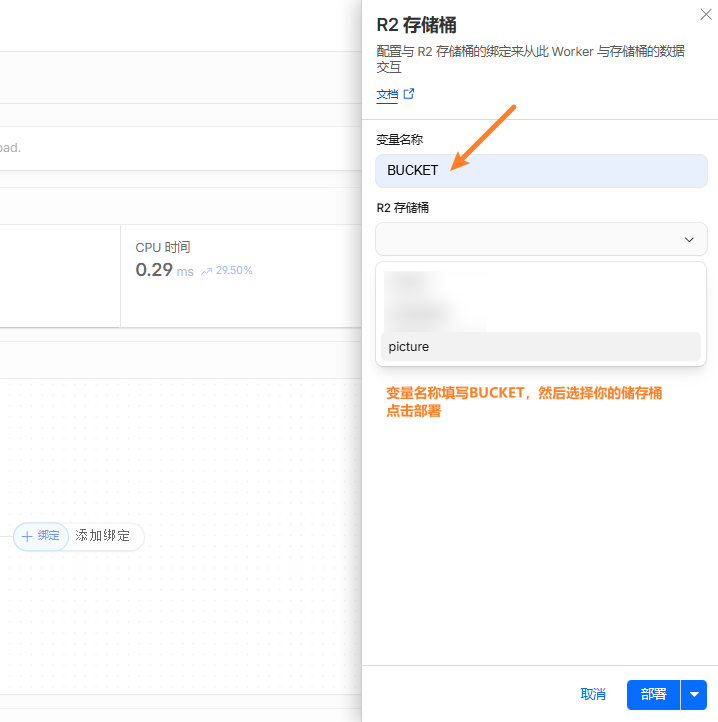Click the trend arrow icon before 29.50%
The height and width of the screenshot is (722, 718).
[x=206, y=271]
